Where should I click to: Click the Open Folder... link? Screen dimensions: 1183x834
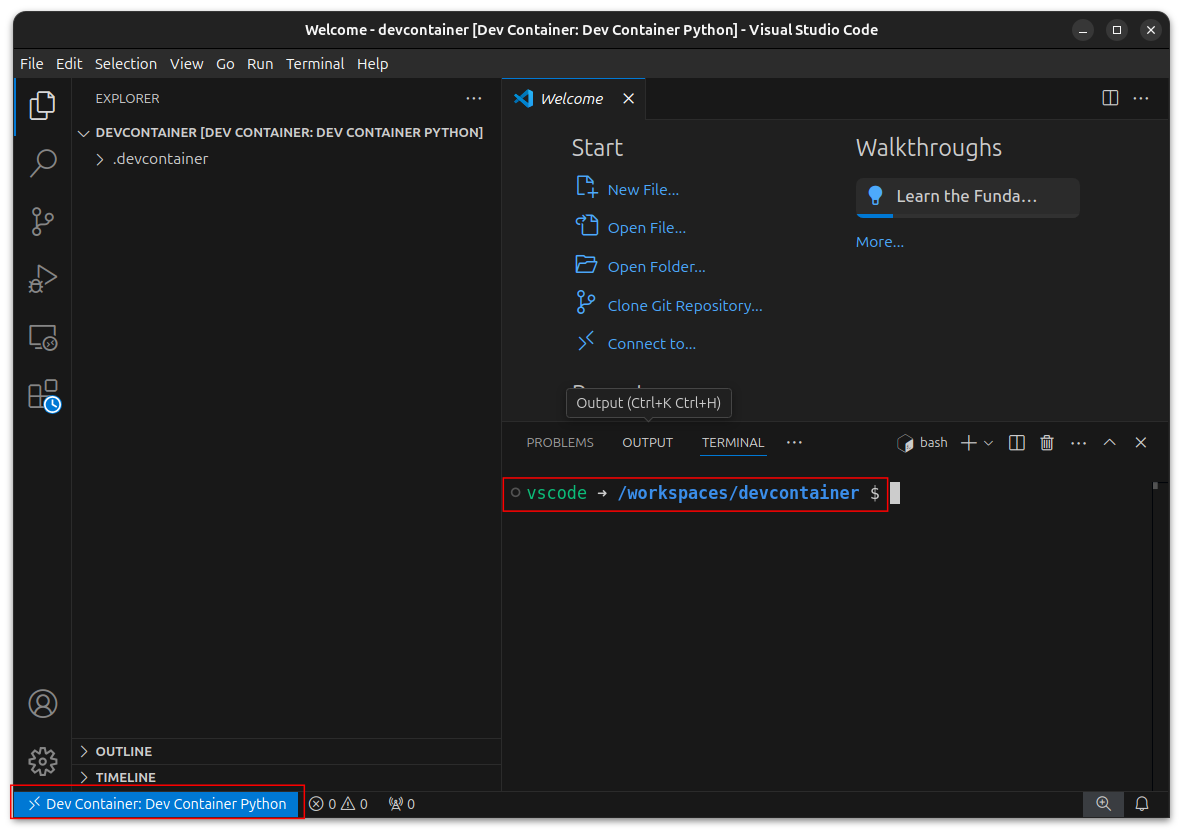click(656, 267)
